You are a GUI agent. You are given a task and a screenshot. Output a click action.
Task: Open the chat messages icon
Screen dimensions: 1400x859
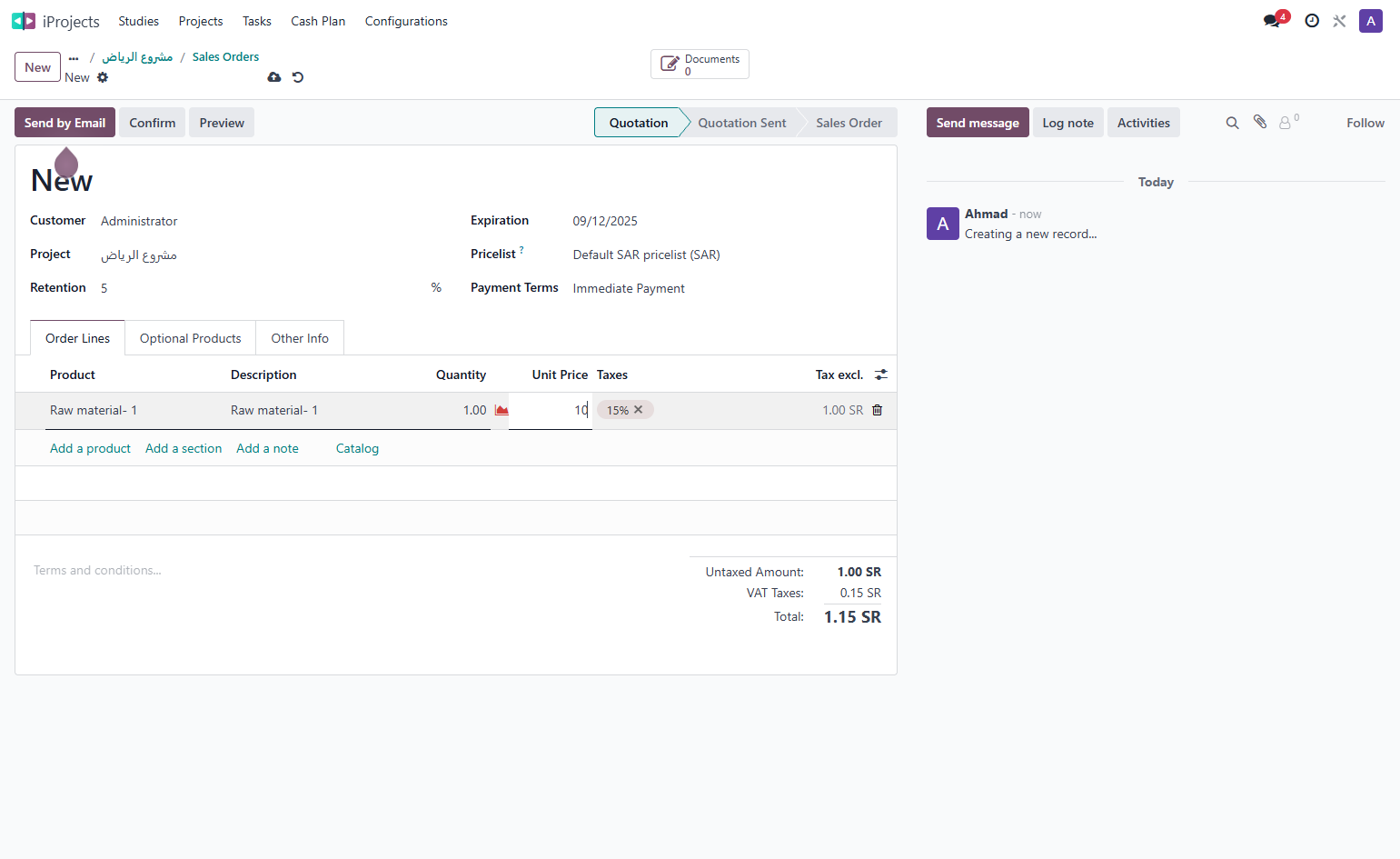pyautogui.click(x=1272, y=21)
